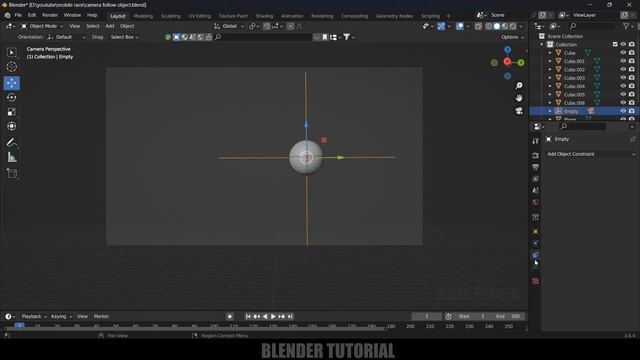Click the End frame field

508,316
